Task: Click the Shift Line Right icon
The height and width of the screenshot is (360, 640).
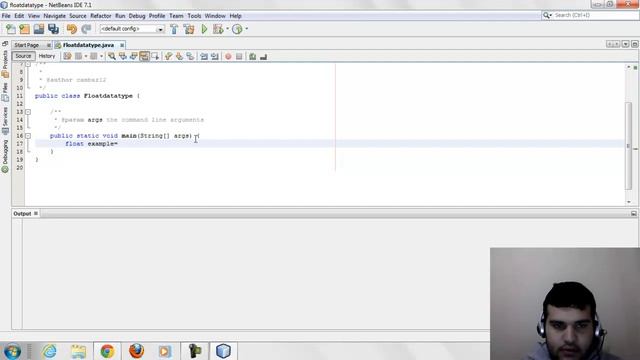Action: click(215, 56)
